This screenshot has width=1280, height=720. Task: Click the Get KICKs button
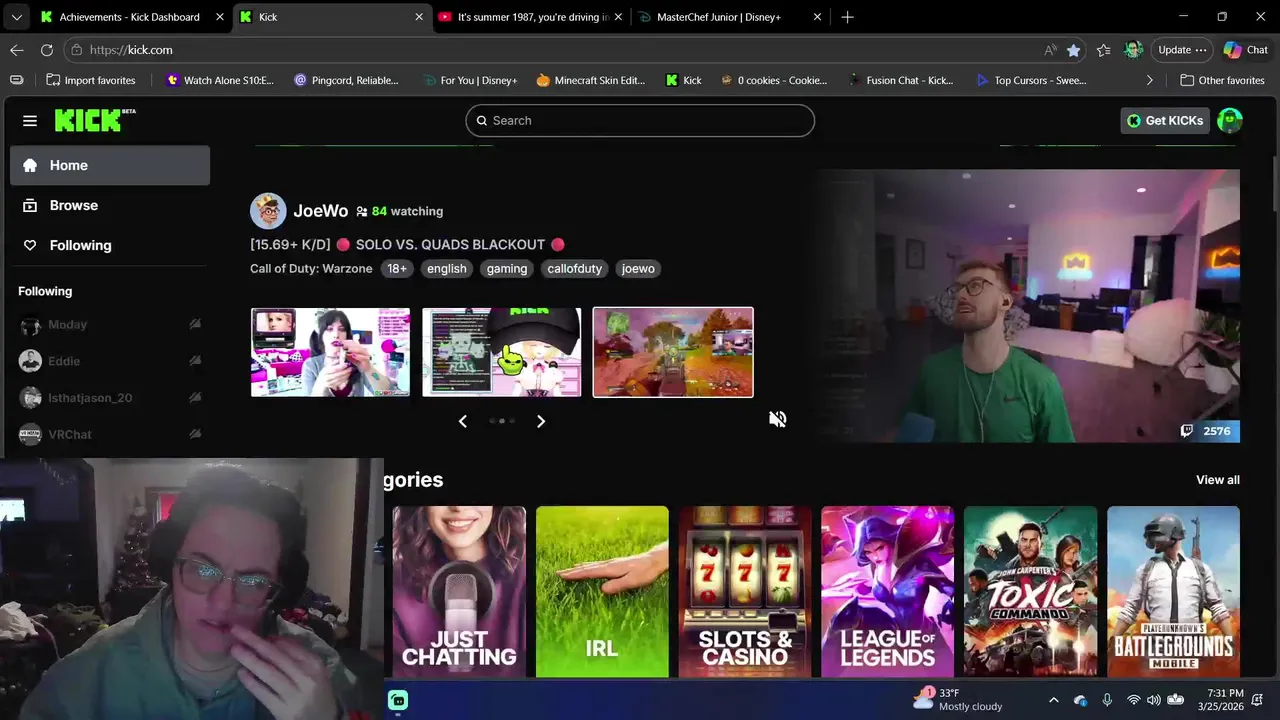point(1165,120)
